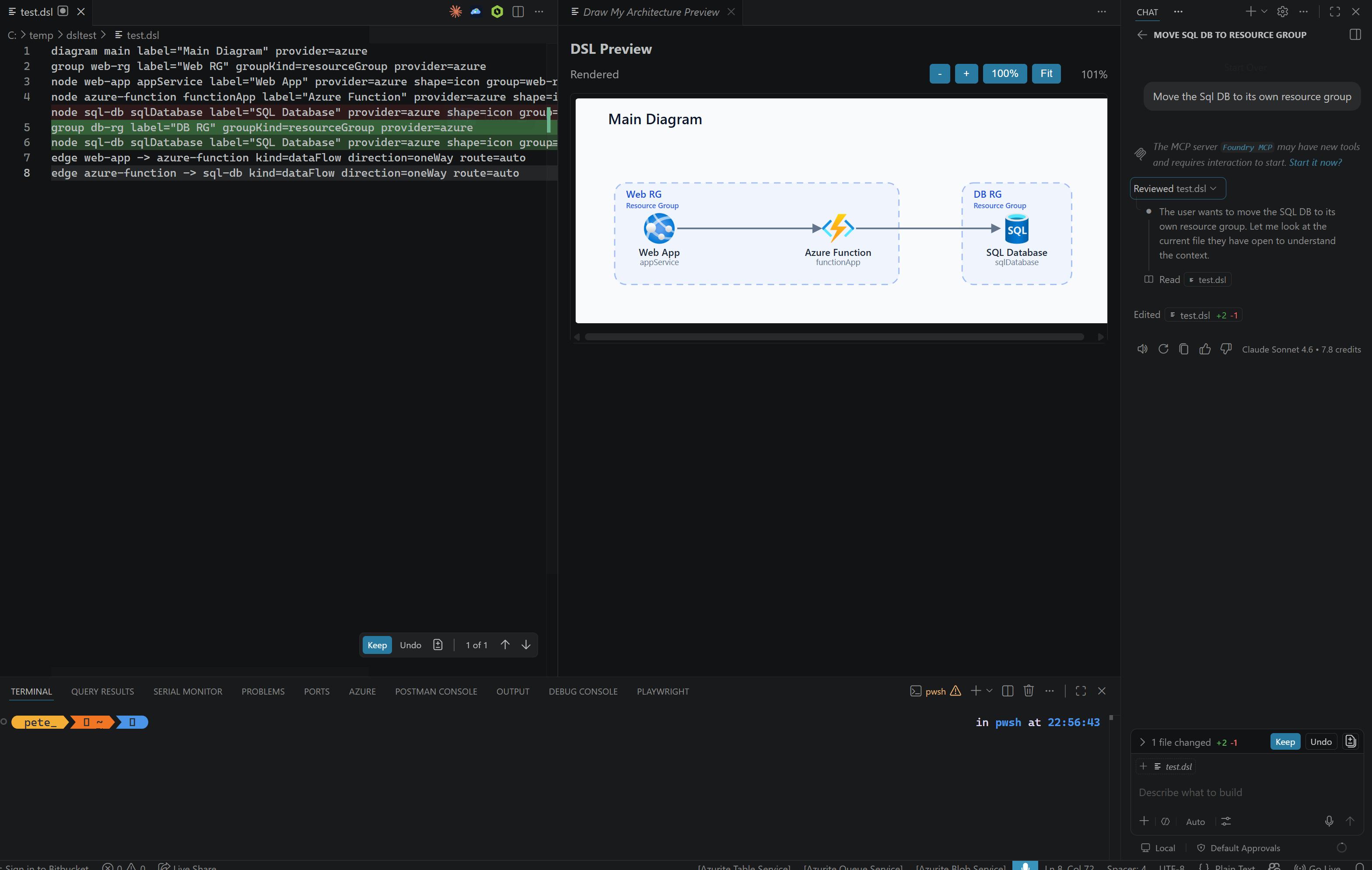This screenshot has height=870, width=1372.
Task: Open the PLAYWRIGHT panel tab
Action: click(663, 691)
